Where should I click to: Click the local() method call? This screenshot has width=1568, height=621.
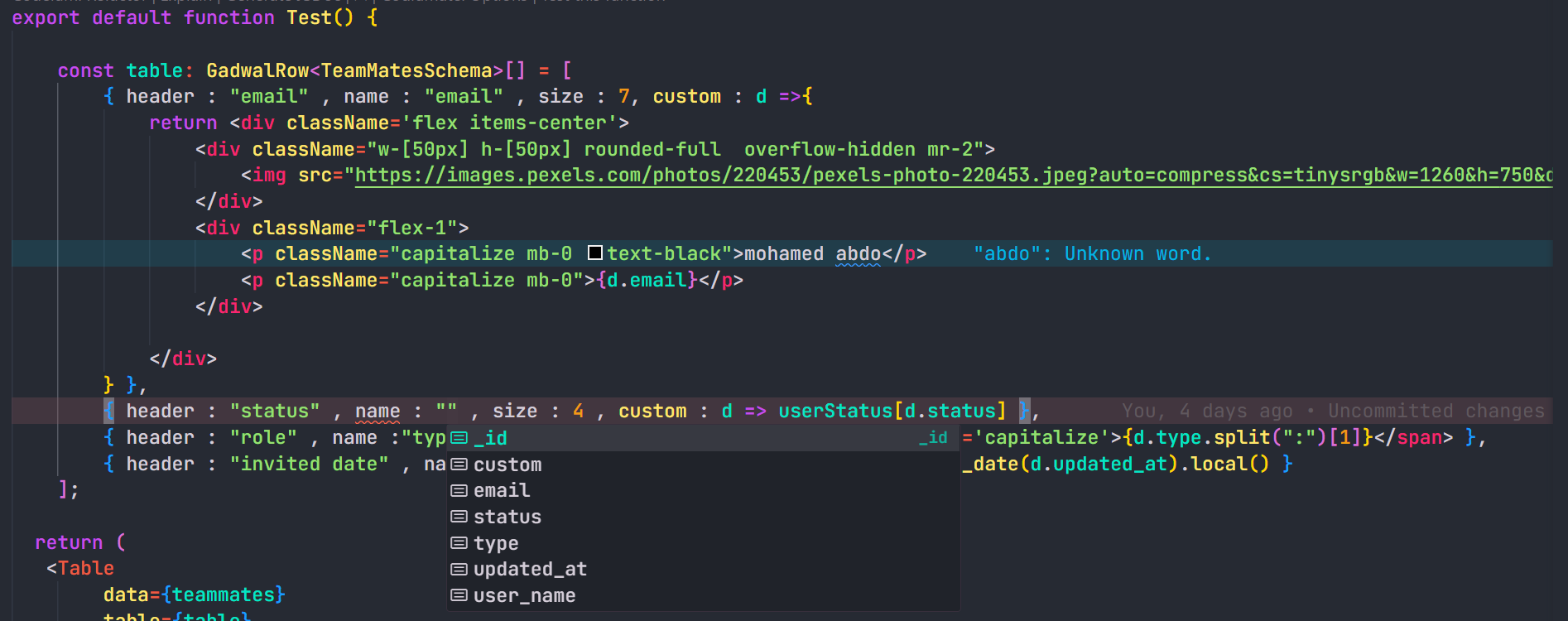tap(1230, 464)
